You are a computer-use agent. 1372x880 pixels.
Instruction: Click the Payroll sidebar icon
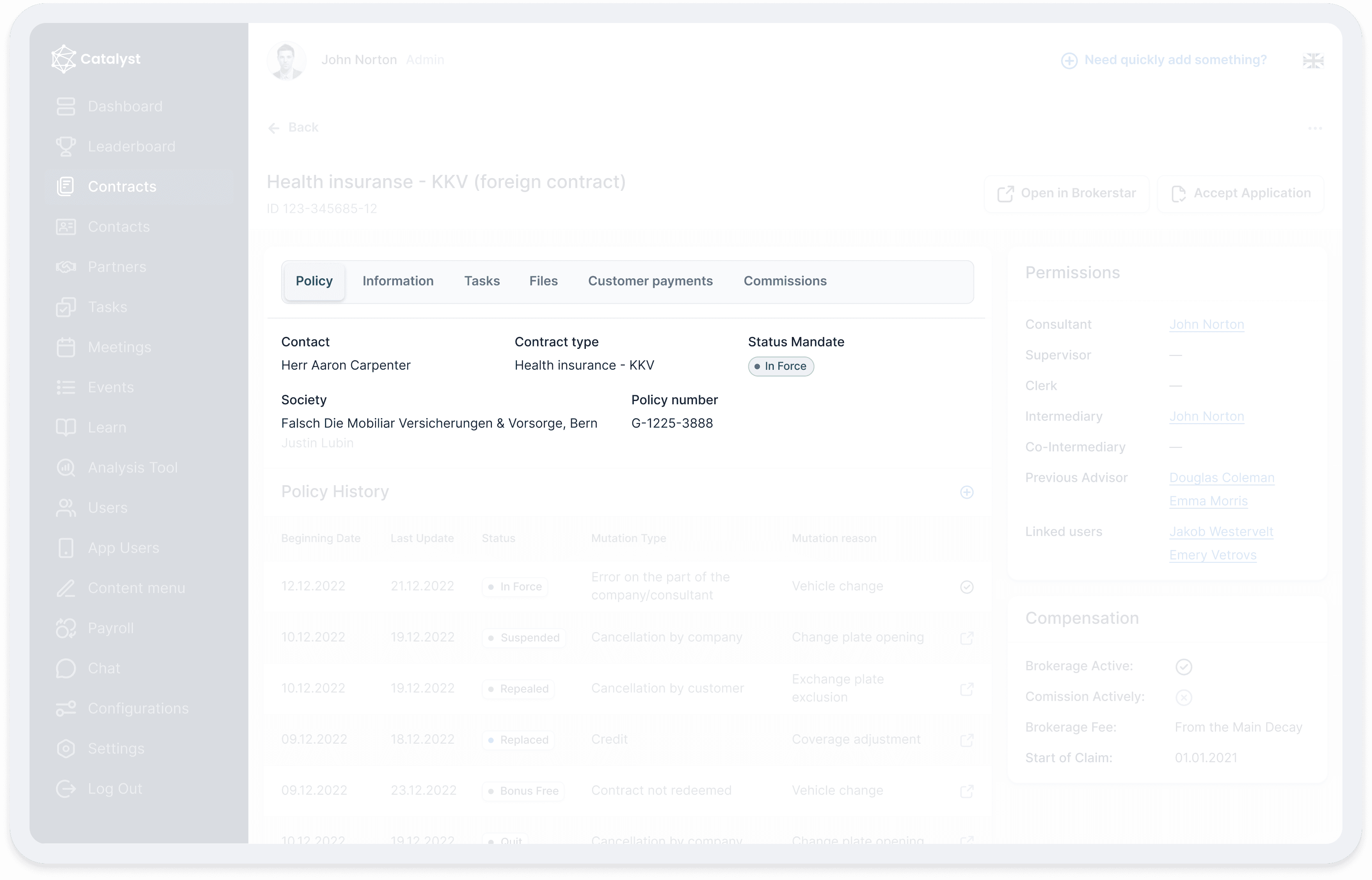click(x=66, y=628)
